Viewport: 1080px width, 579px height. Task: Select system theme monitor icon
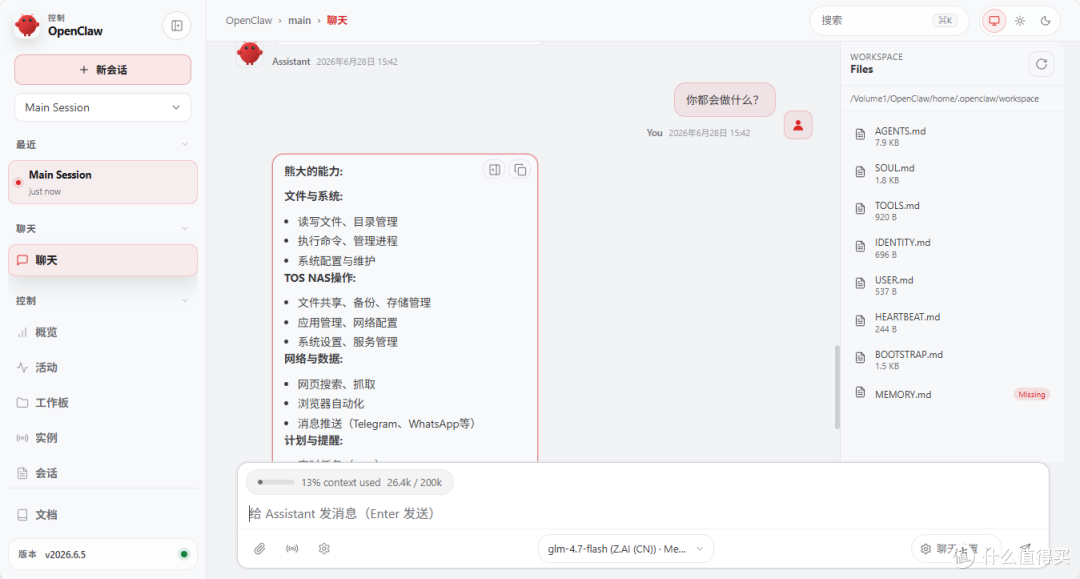(994, 21)
